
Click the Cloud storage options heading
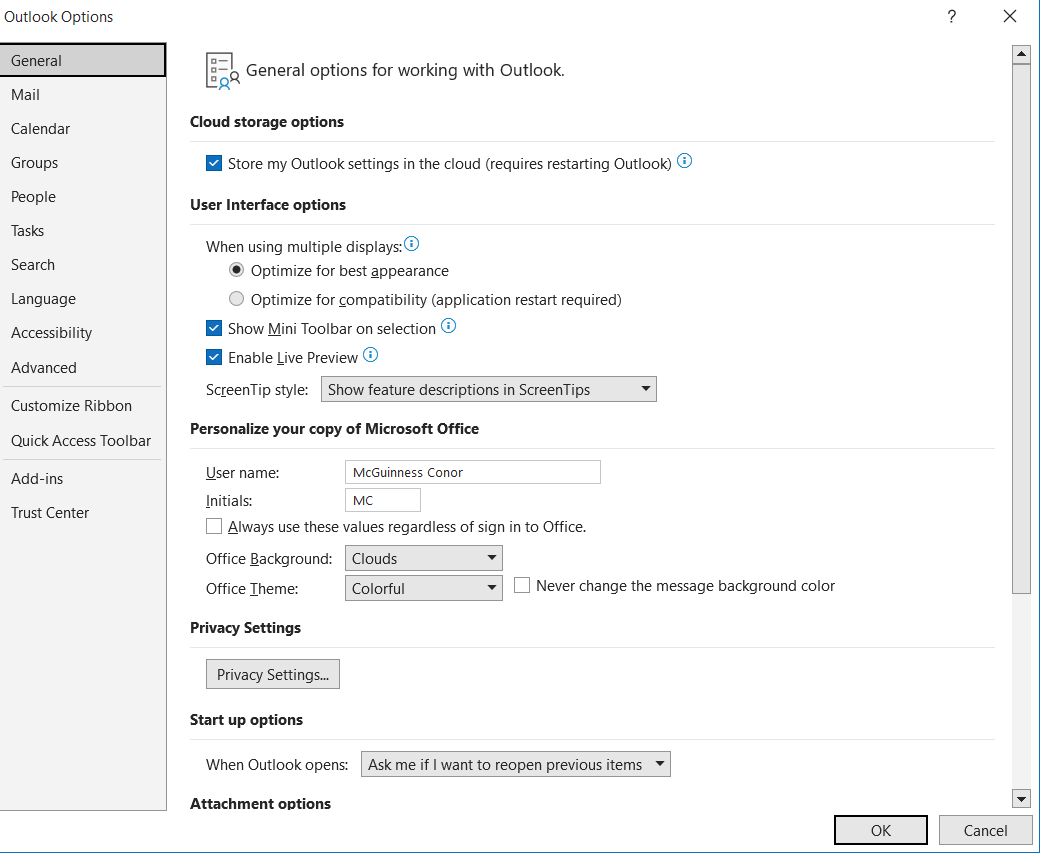coord(267,122)
